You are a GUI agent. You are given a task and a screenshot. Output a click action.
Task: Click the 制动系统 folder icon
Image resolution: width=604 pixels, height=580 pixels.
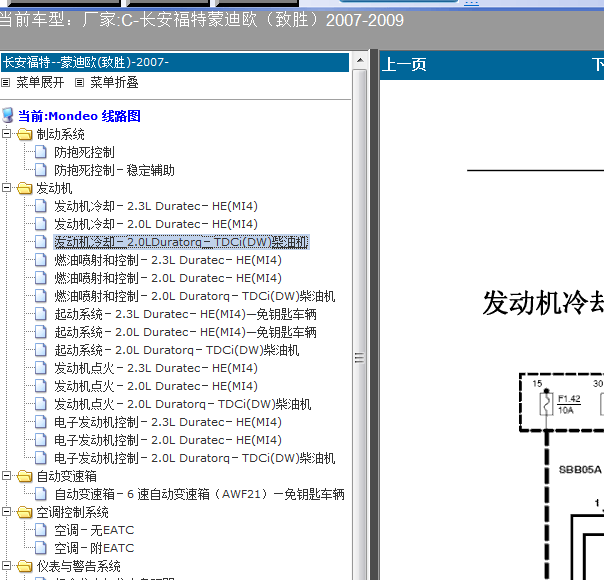[x=25, y=134]
